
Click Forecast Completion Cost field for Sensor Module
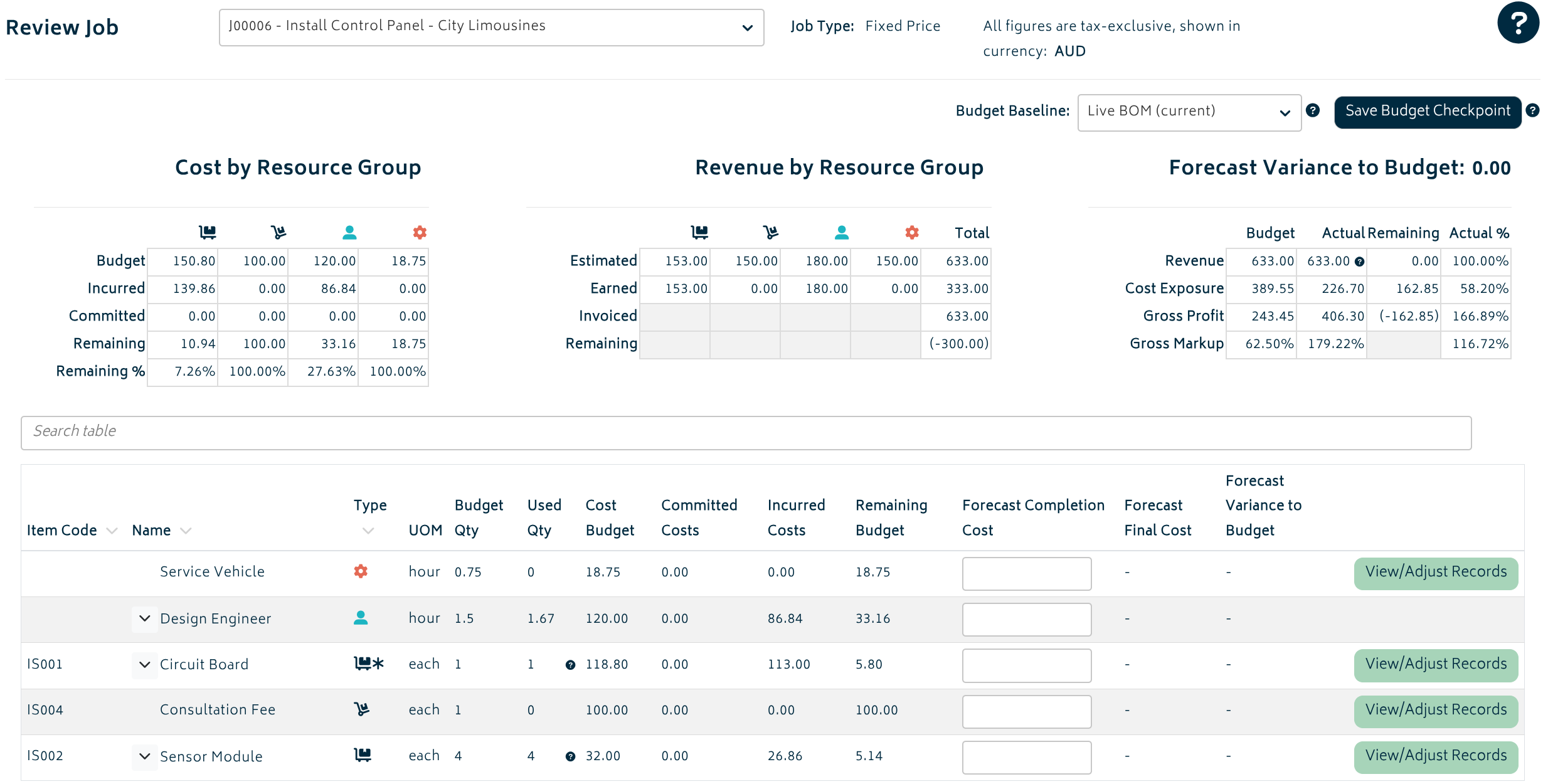pyautogui.click(x=1027, y=757)
